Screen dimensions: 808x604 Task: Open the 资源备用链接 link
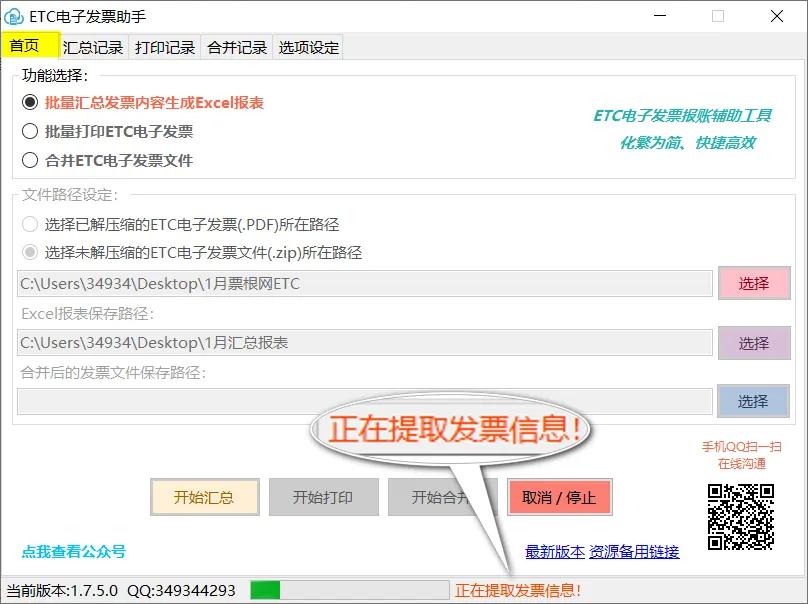634,552
